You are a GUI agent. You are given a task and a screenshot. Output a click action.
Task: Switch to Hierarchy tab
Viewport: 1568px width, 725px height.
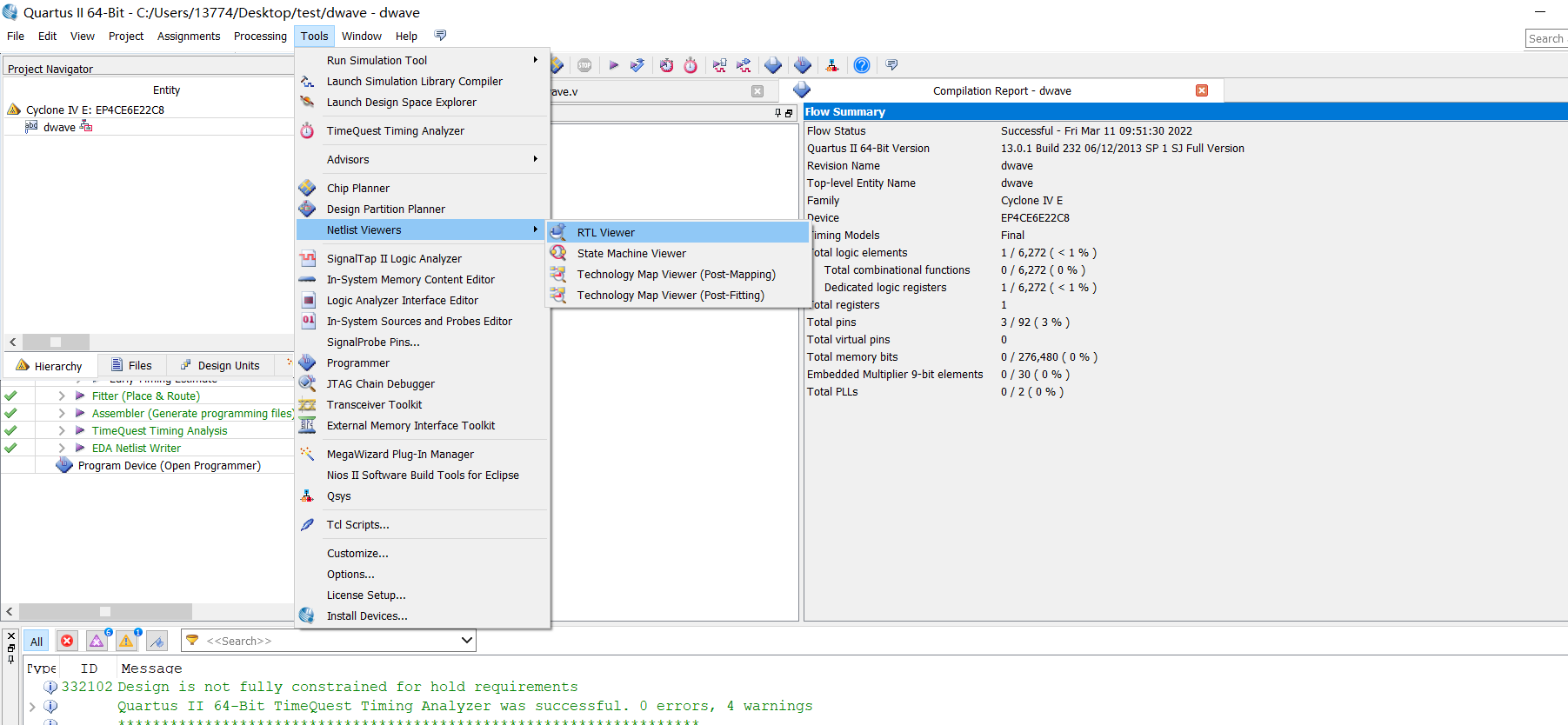click(x=50, y=366)
